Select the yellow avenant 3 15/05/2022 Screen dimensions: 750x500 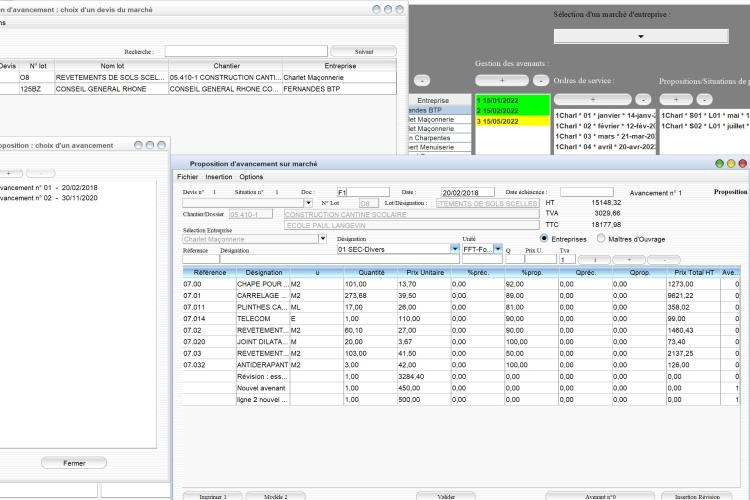[513, 121]
